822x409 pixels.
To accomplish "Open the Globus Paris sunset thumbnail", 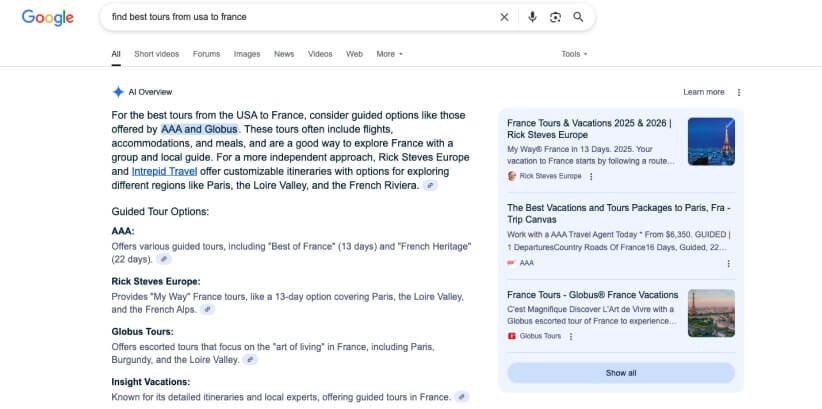I will click(711, 313).
